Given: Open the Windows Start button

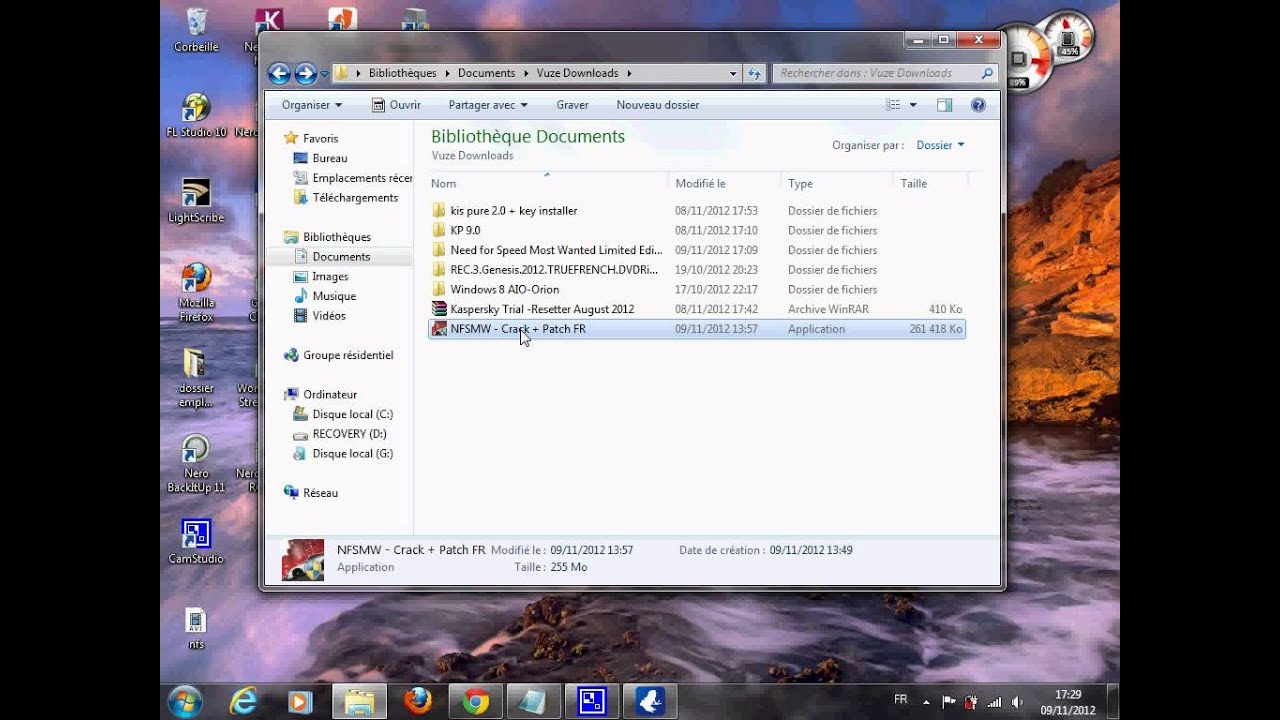Looking at the screenshot, I should click(x=185, y=701).
